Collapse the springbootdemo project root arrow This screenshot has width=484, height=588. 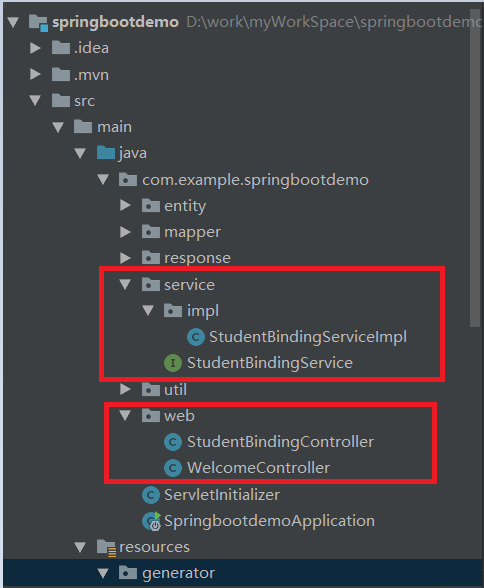(13, 22)
